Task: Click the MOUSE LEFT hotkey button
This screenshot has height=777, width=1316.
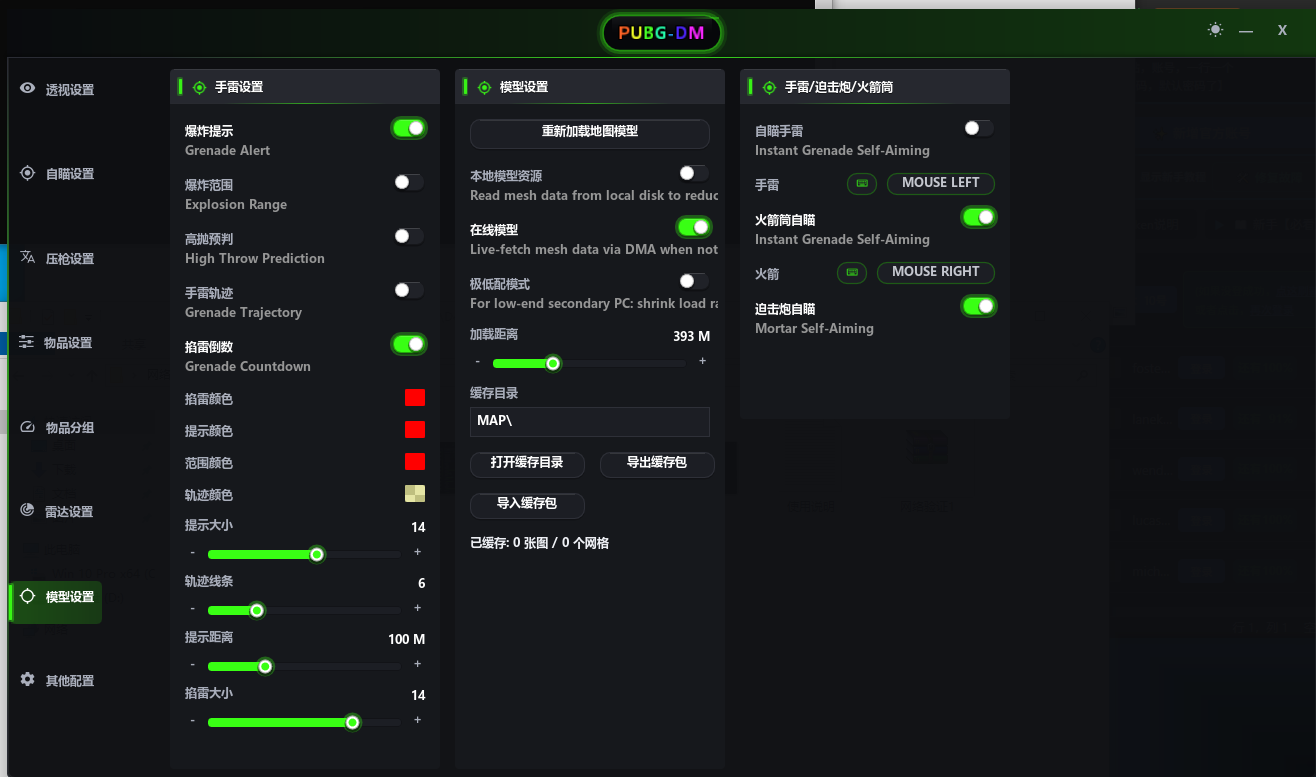Action: point(941,184)
